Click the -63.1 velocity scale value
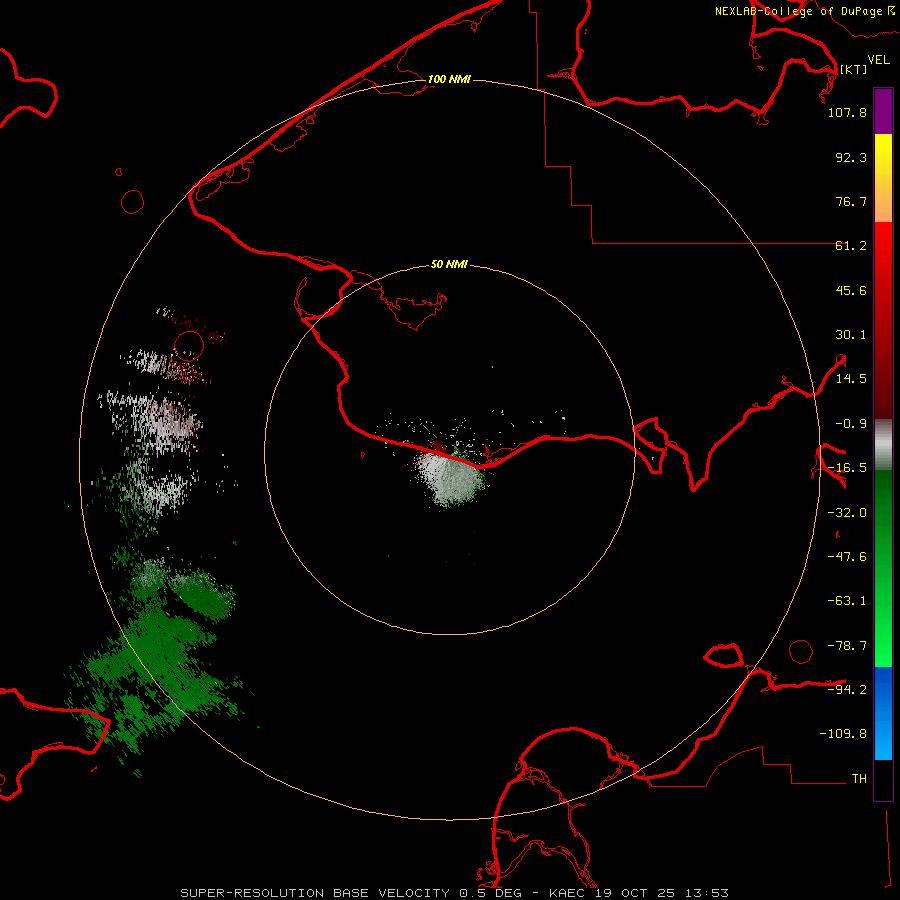900x900 pixels. point(847,601)
